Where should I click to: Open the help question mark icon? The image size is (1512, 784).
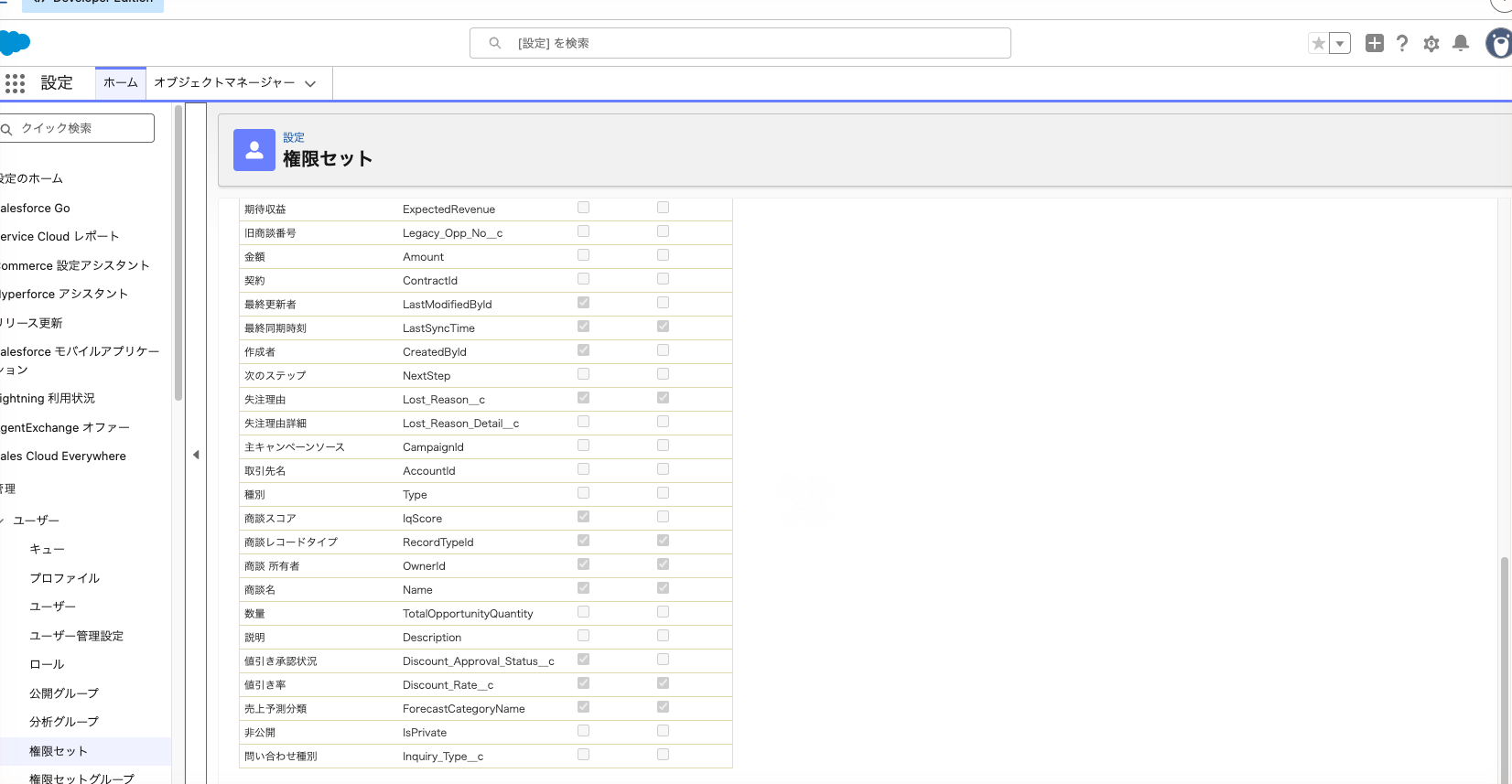pos(1402,43)
